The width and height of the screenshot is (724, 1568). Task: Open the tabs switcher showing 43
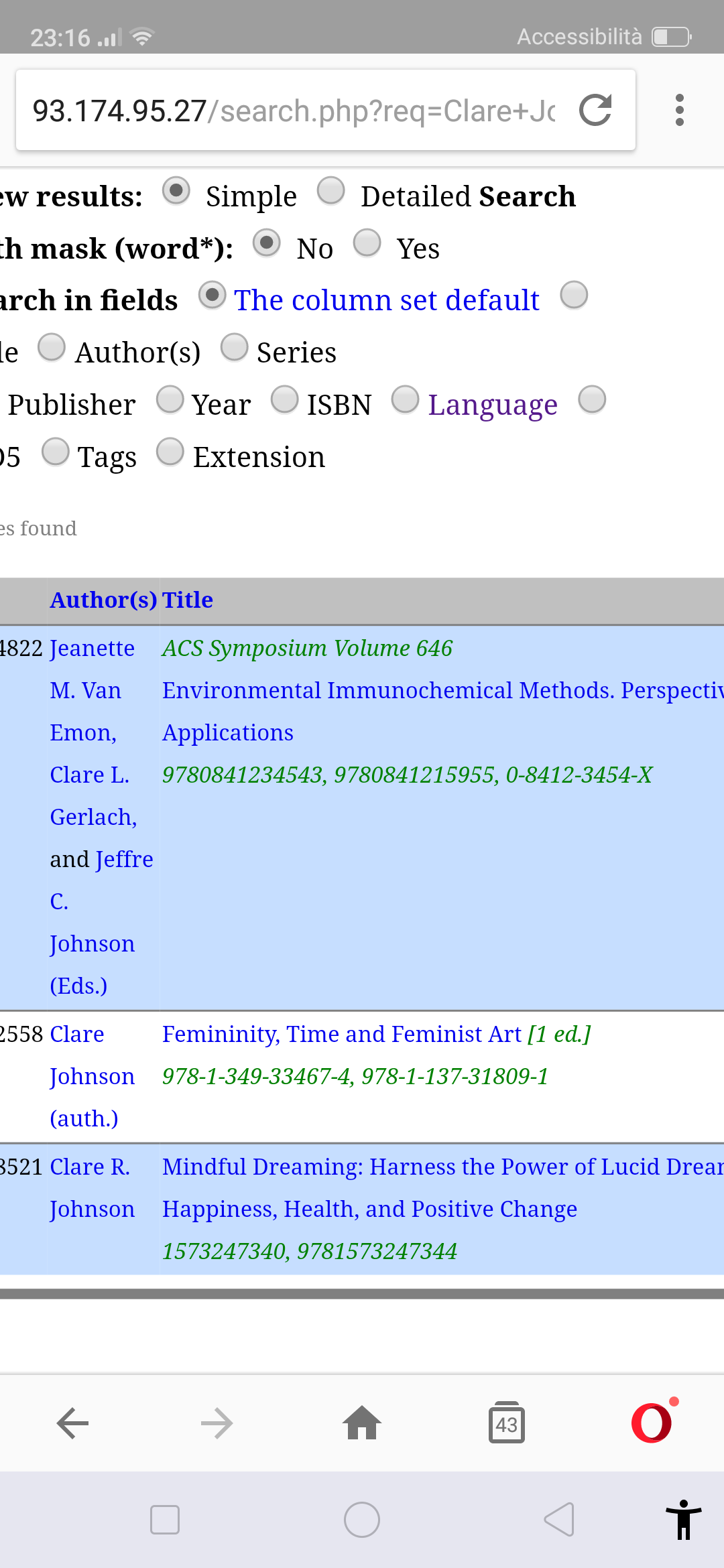pos(507,1423)
